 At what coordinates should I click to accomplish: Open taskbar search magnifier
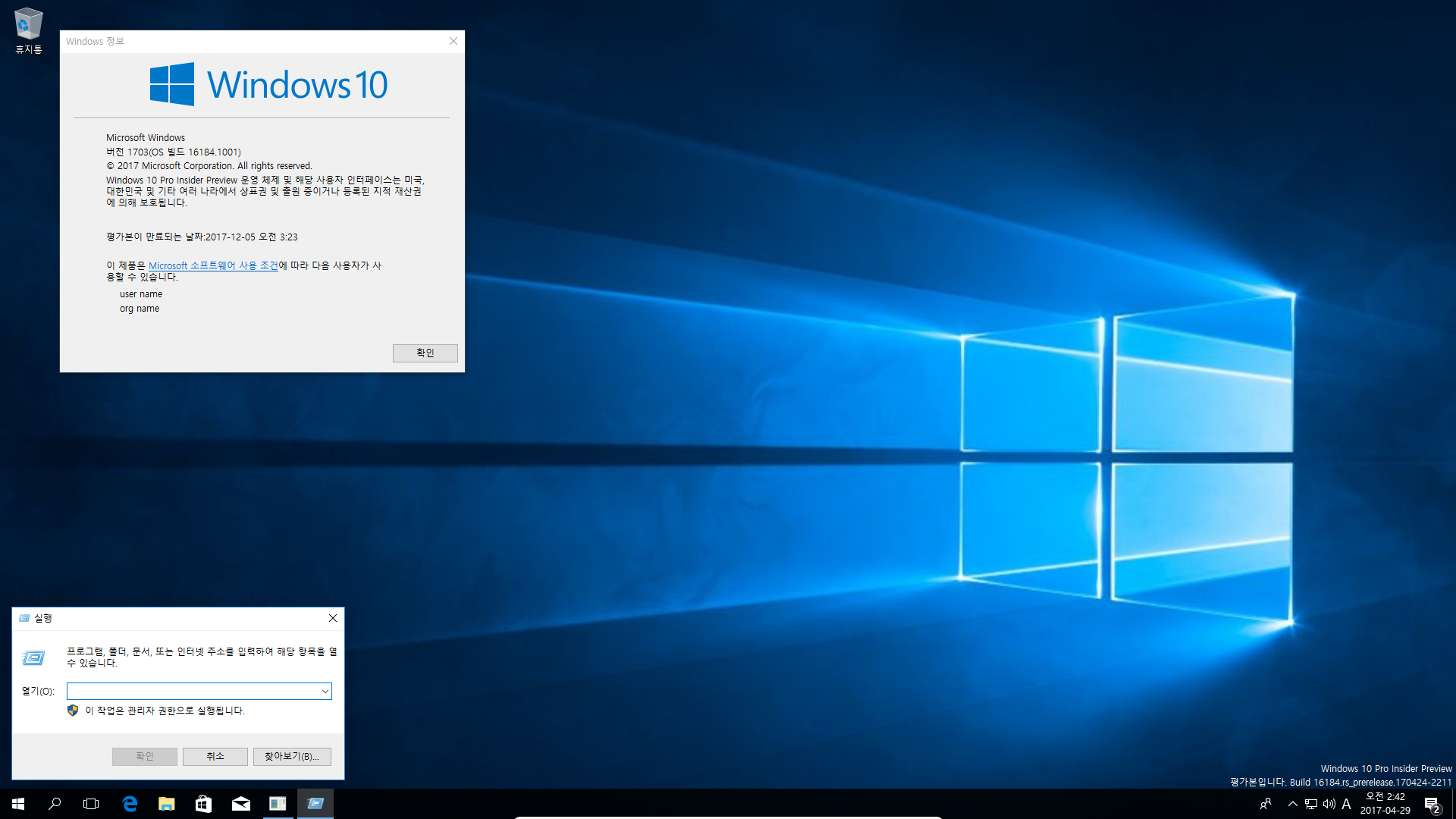click(55, 804)
